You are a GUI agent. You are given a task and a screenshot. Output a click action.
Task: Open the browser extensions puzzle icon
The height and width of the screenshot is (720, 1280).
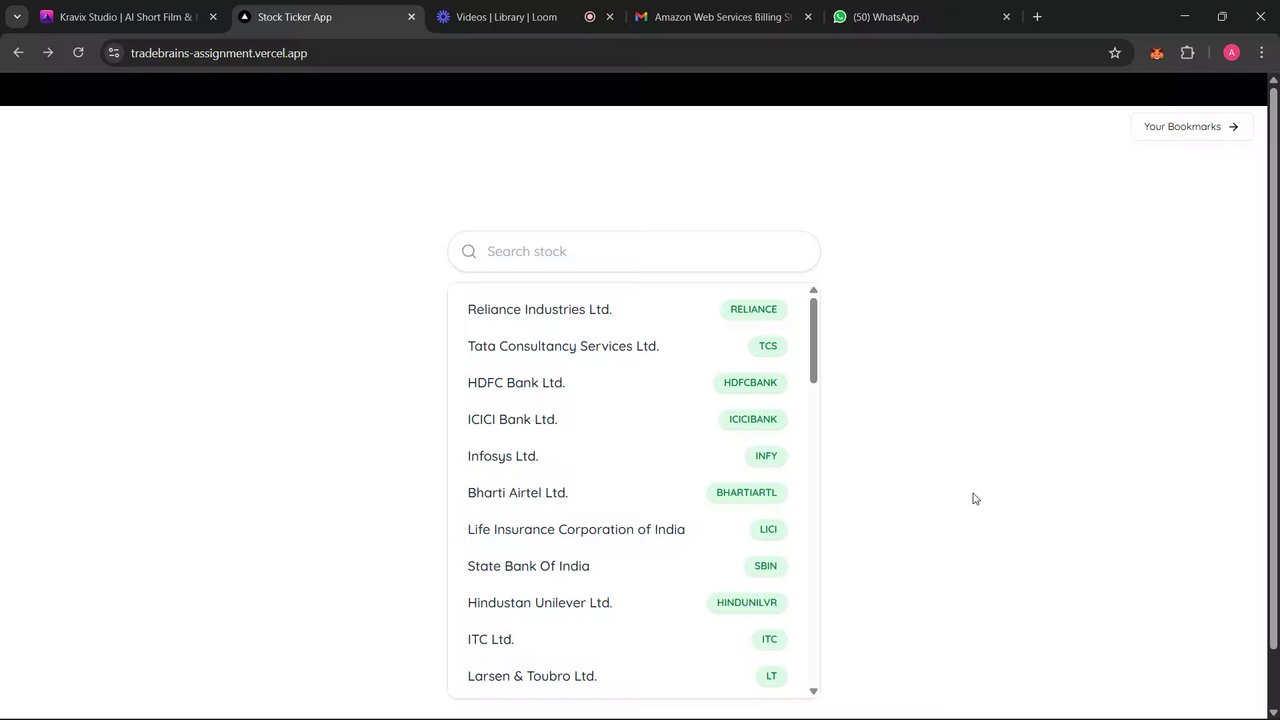coord(1188,53)
